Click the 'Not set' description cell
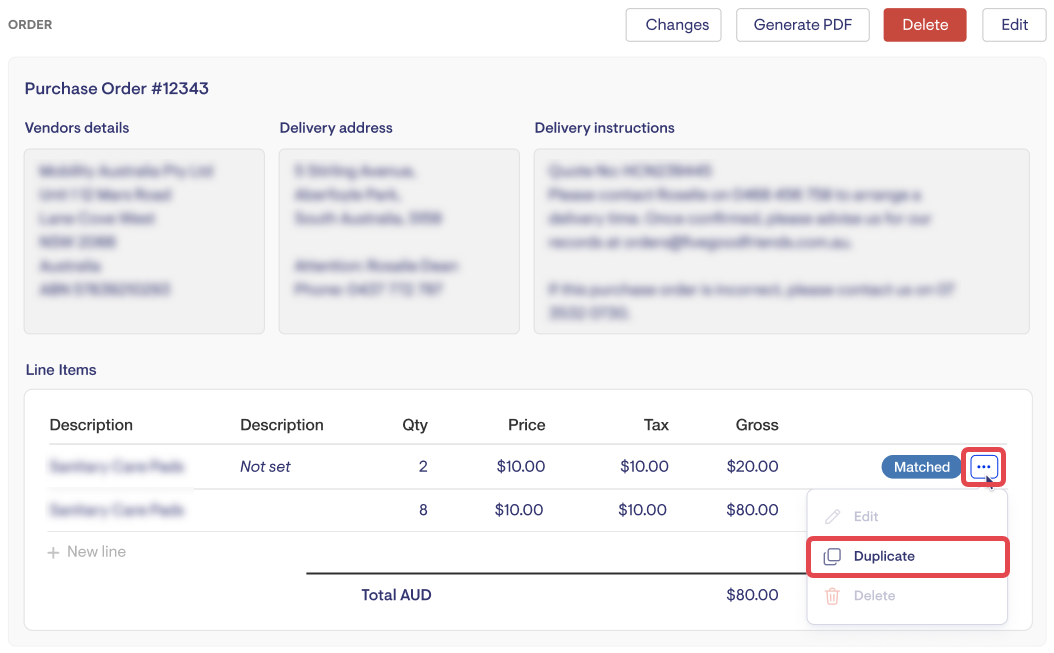1054x653 pixels. [265, 467]
